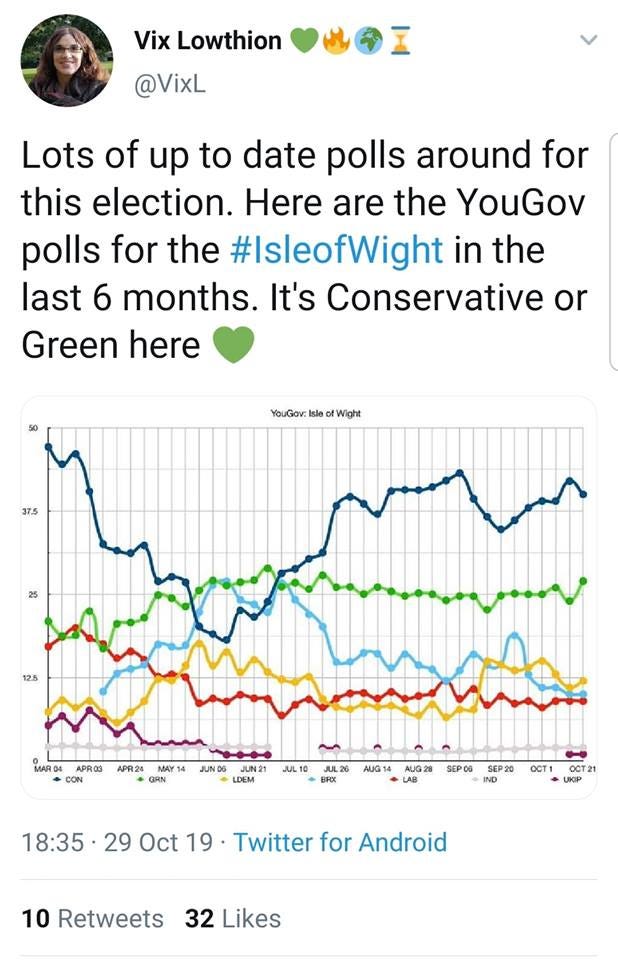Click the green heart emoji in tweet text

[x=233, y=345]
